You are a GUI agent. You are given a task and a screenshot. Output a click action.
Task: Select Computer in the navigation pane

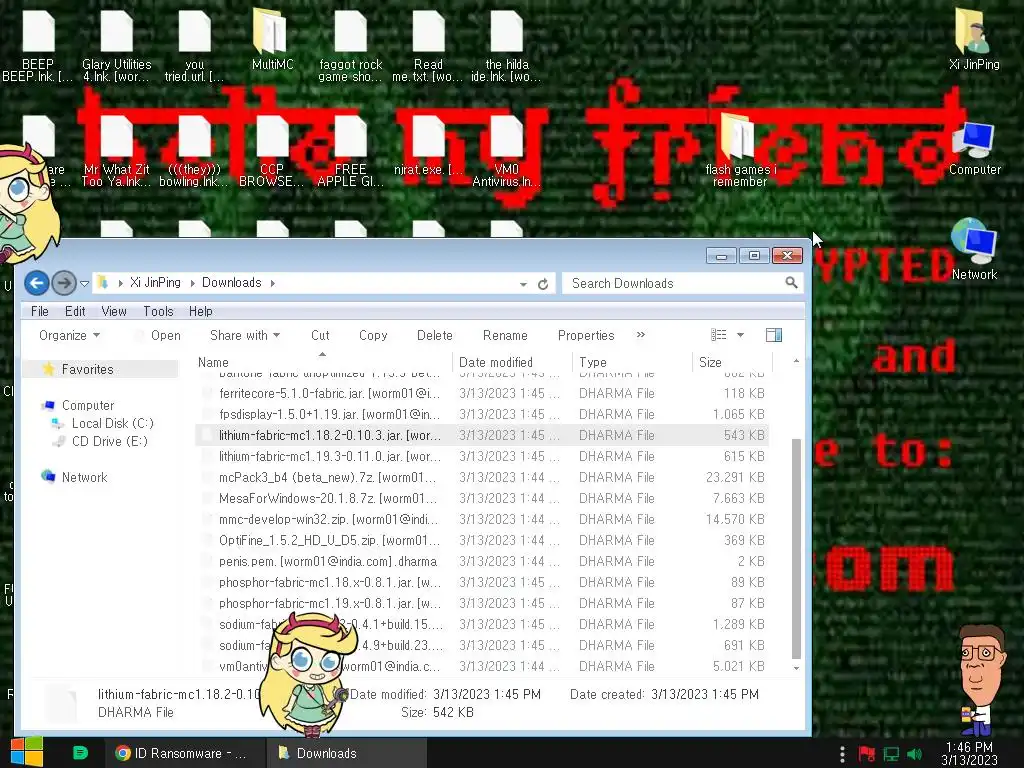tap(88, 405)
